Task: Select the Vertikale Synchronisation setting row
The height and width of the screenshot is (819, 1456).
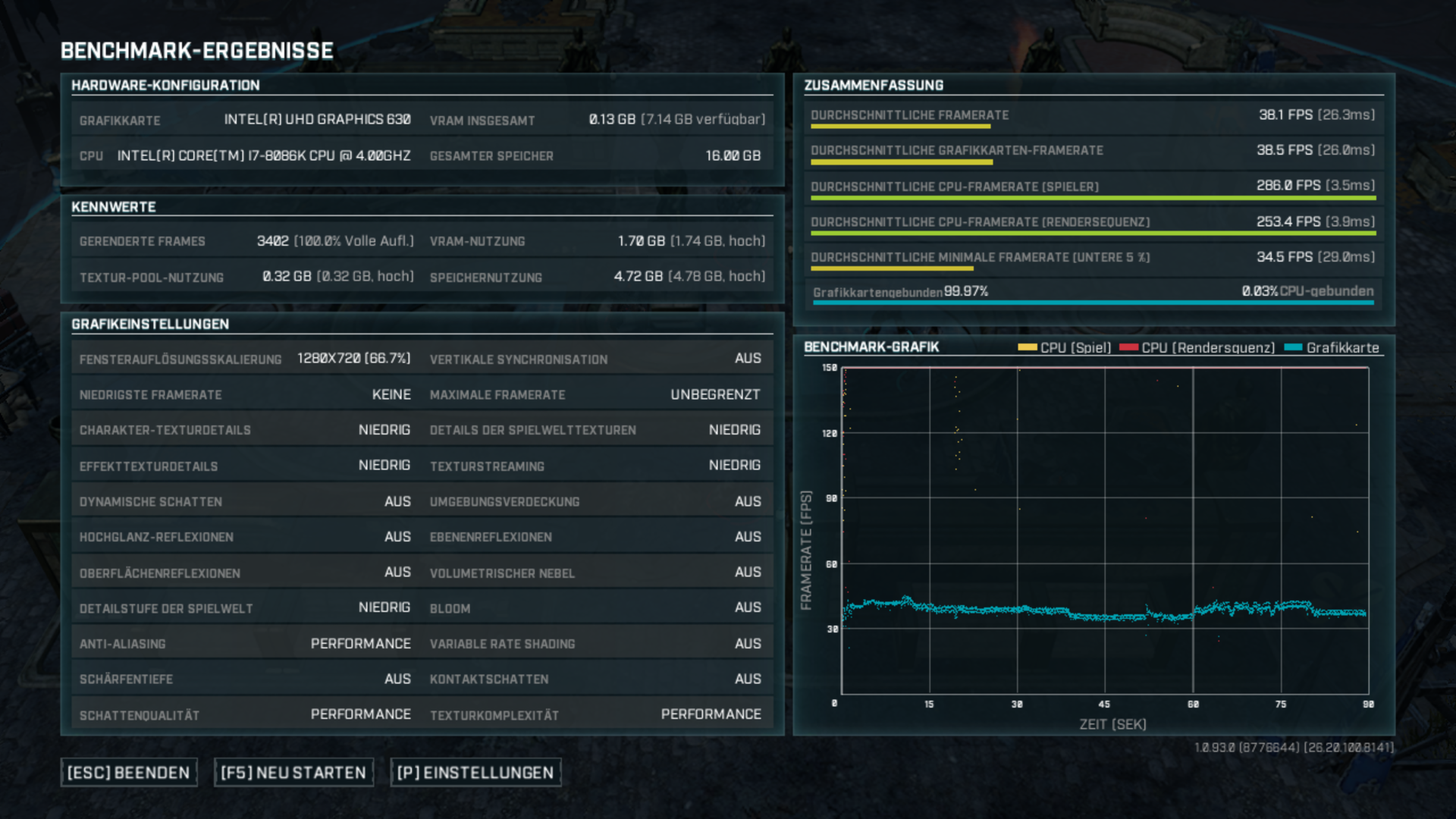Action: [x=595, y=359]
